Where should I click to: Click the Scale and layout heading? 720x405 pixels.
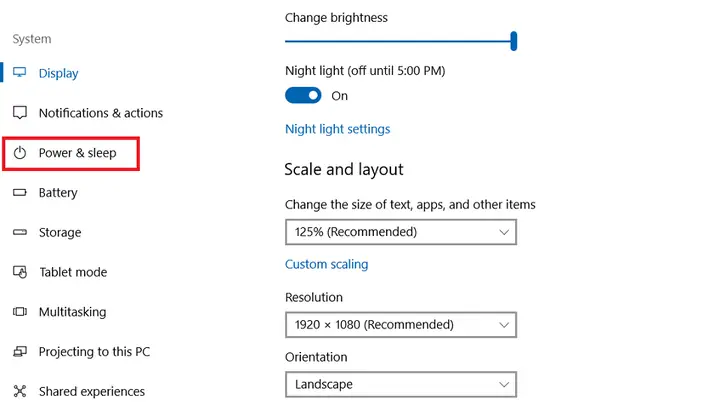point(343,169)
